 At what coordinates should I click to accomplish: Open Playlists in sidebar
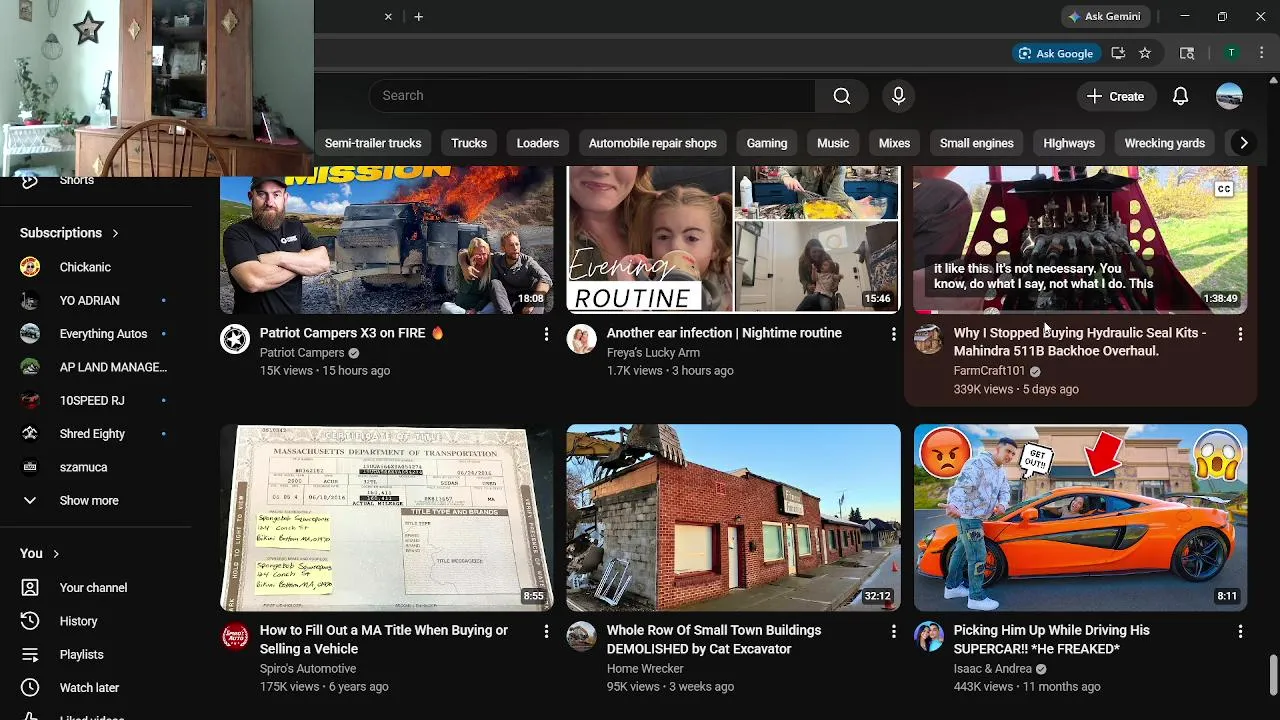pyautogui.click(x=95, y=655)
